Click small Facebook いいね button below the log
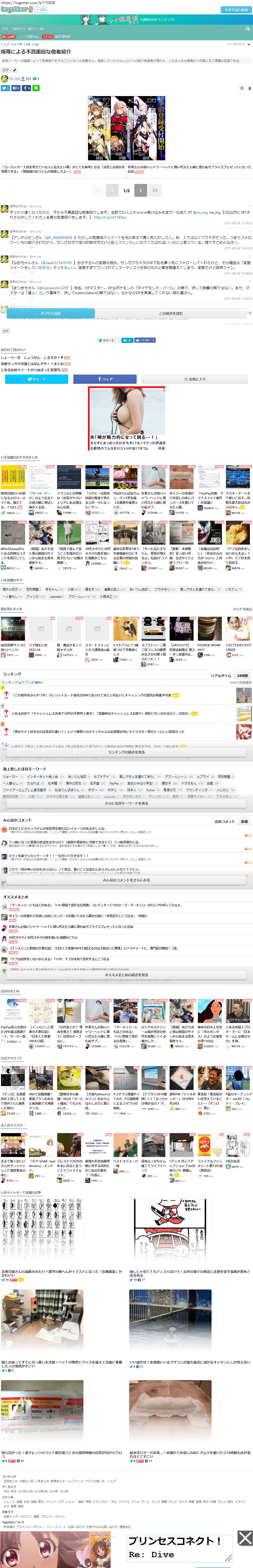The width and height of the screenshot is (253, 1568). coord(145,340)
